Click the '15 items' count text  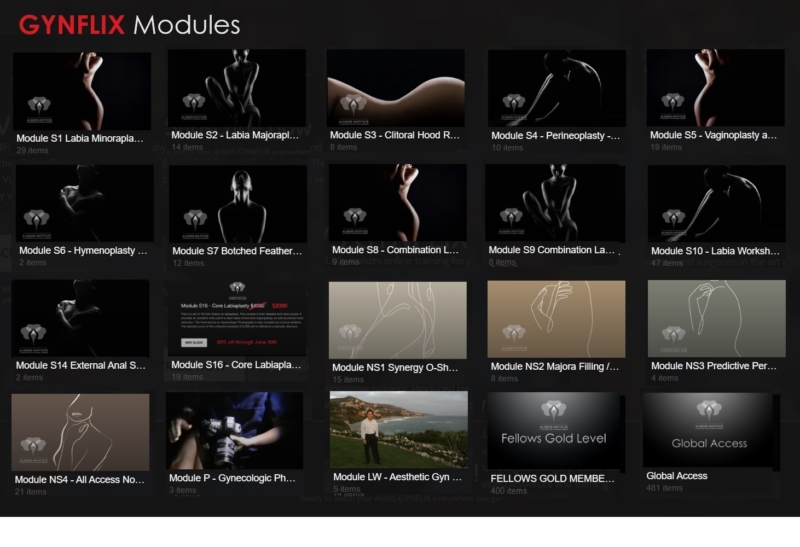tap(348, 380)
